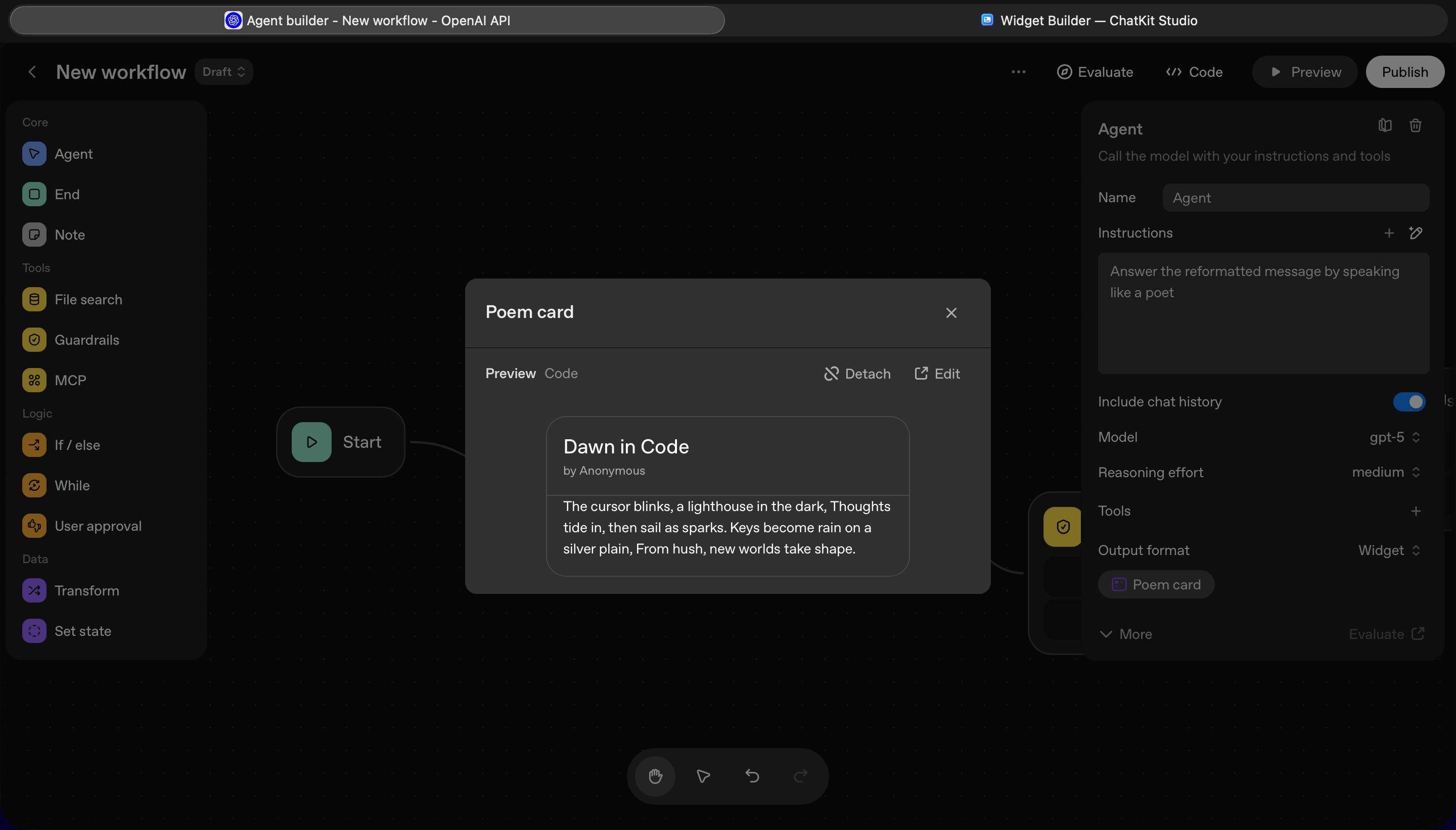Click the edit instructions pencil icon

coord(1416,233)
